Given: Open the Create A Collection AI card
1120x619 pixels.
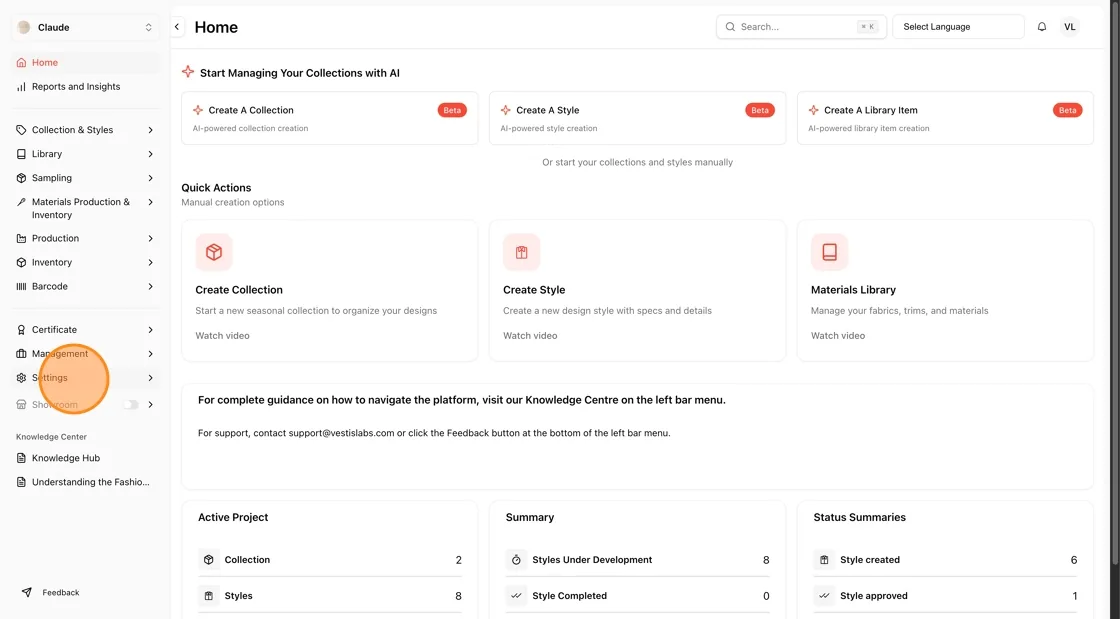Looking at the screenshot, I should click(329, 118).
